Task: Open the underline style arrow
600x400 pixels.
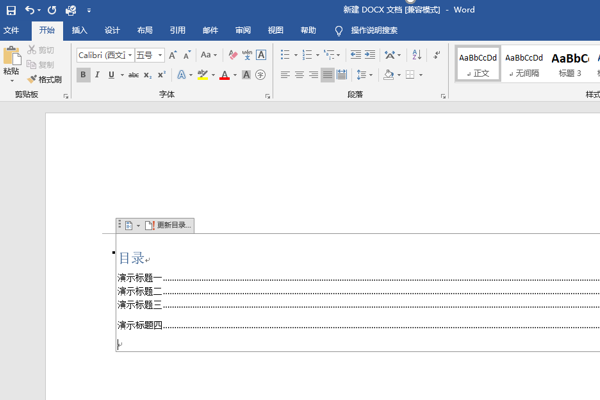Action: (x=122, y=75)
